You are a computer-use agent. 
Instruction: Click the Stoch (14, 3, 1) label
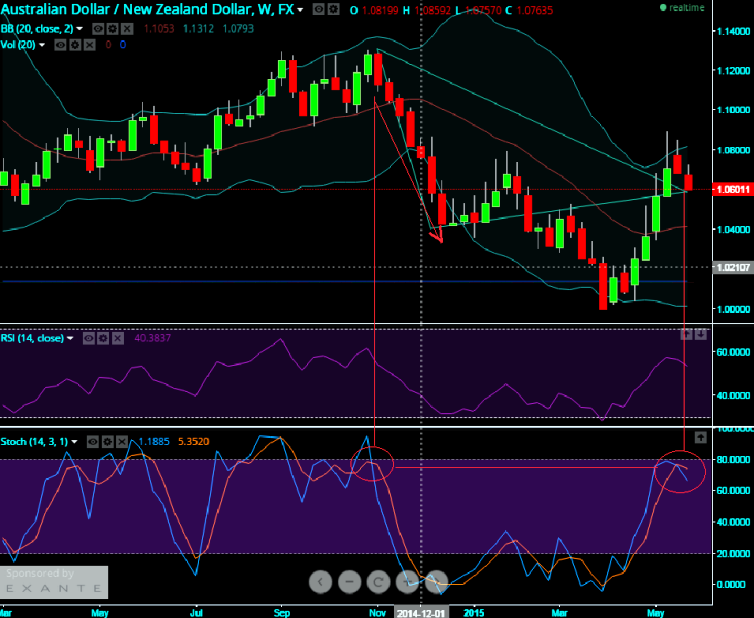[x=34, y=441]
